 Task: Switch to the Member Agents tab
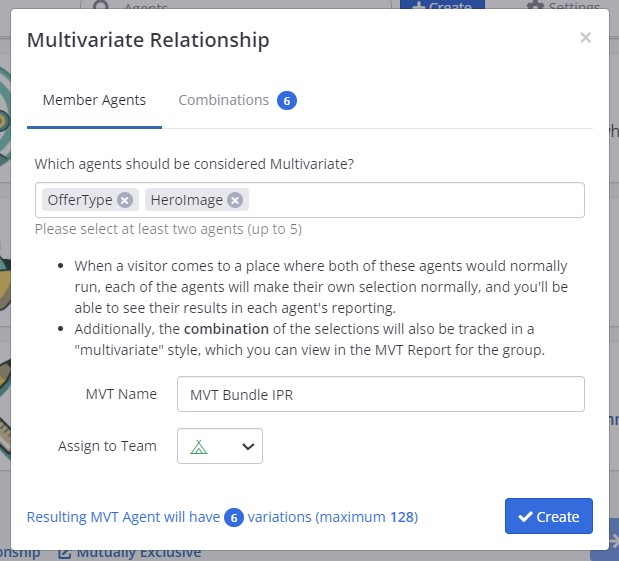pyautogui.click(x=94, y=100)
